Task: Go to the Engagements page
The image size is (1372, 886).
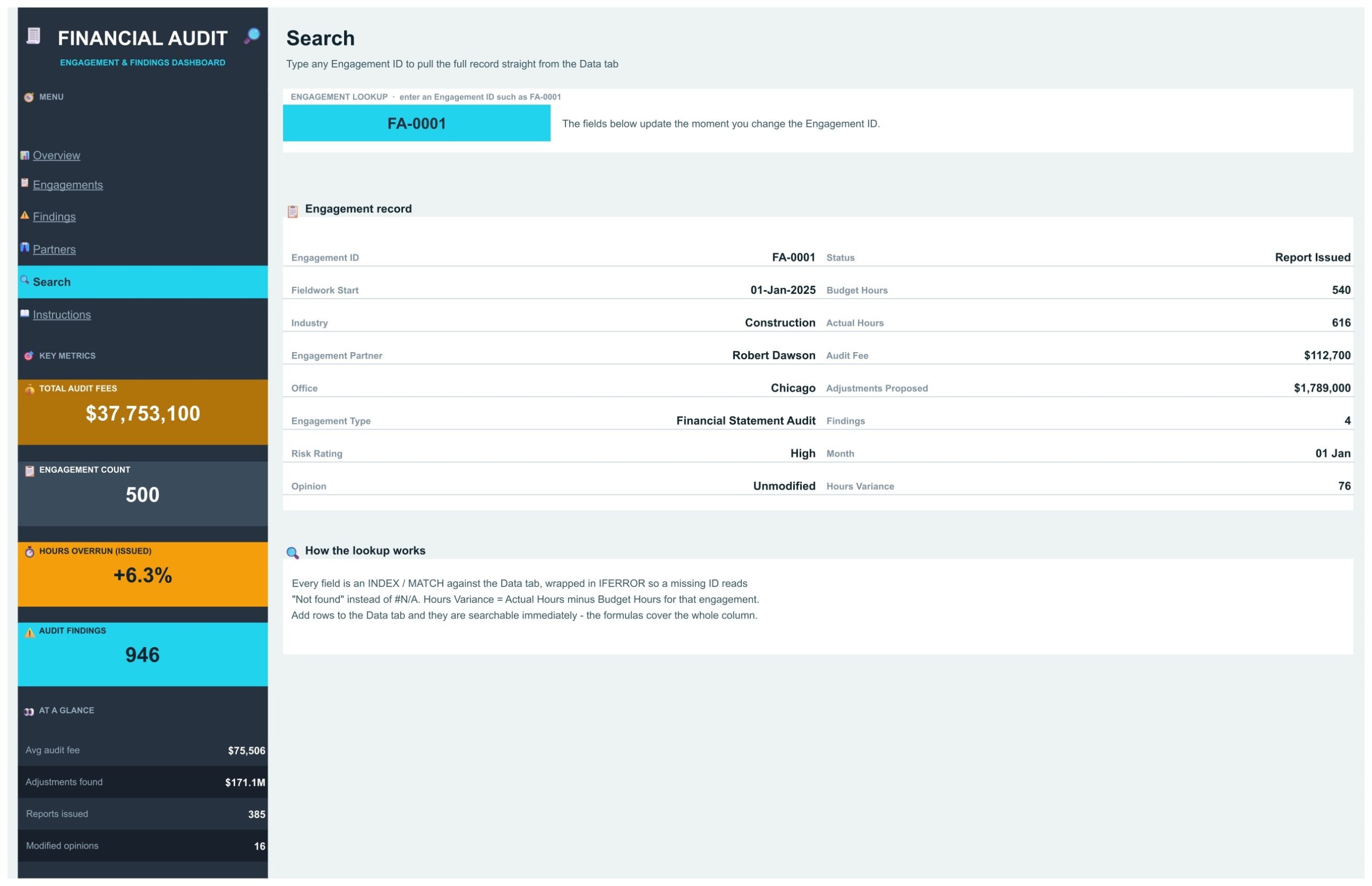Action: 68,185
